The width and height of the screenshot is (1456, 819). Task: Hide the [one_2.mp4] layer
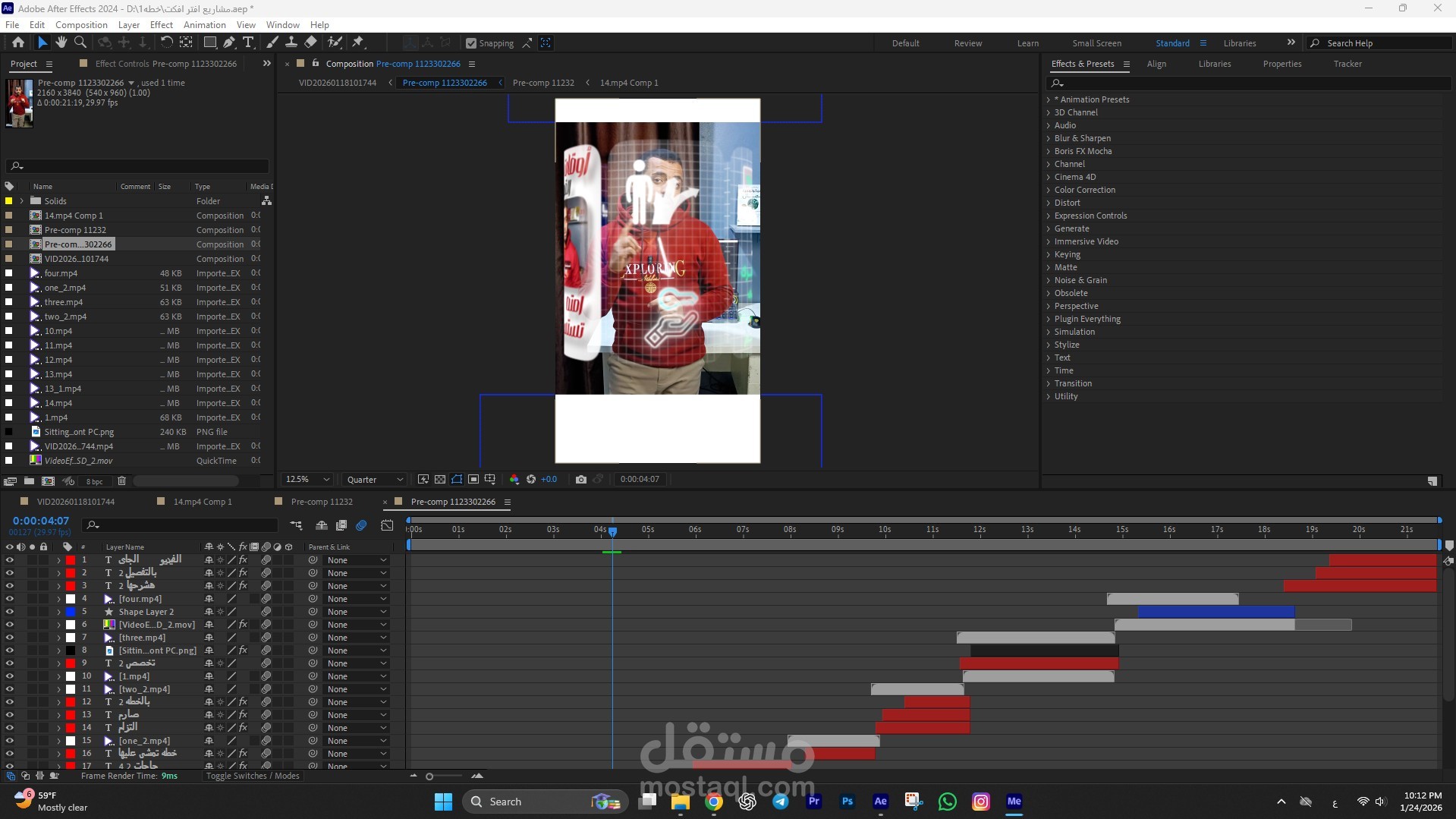pyautogui.click(x=9, y=741)
